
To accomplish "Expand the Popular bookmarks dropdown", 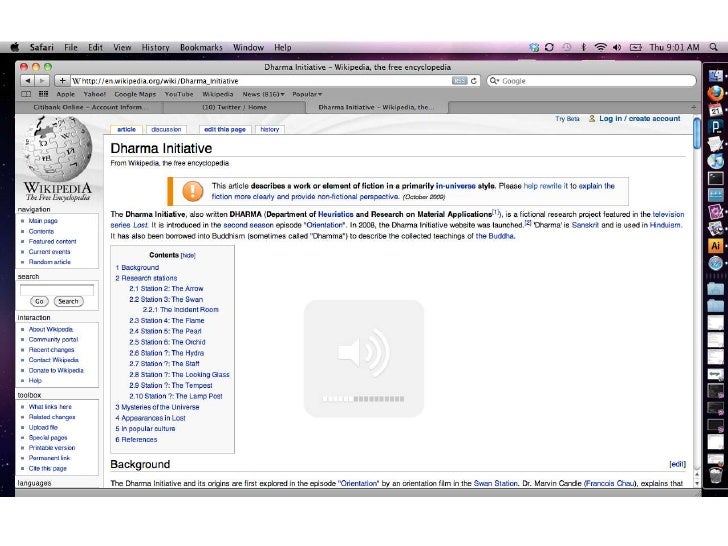I will [307, 94].
